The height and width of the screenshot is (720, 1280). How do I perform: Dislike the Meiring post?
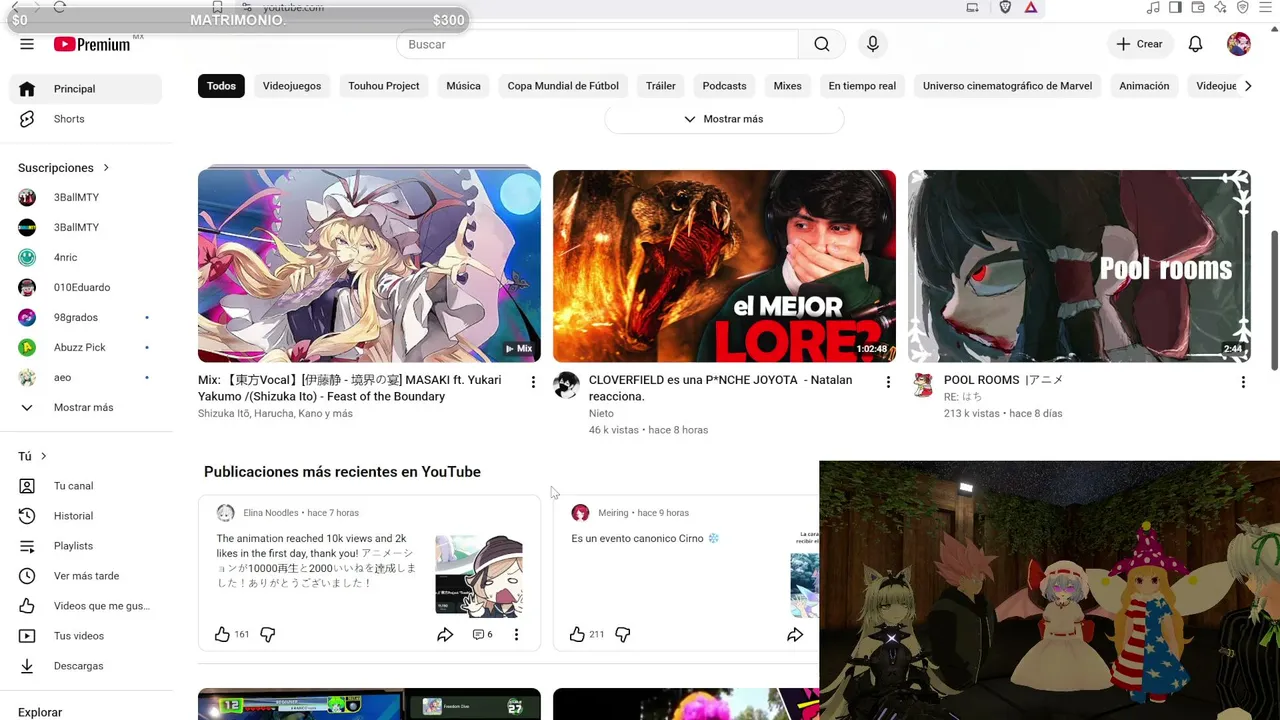[x=623, y=634]
